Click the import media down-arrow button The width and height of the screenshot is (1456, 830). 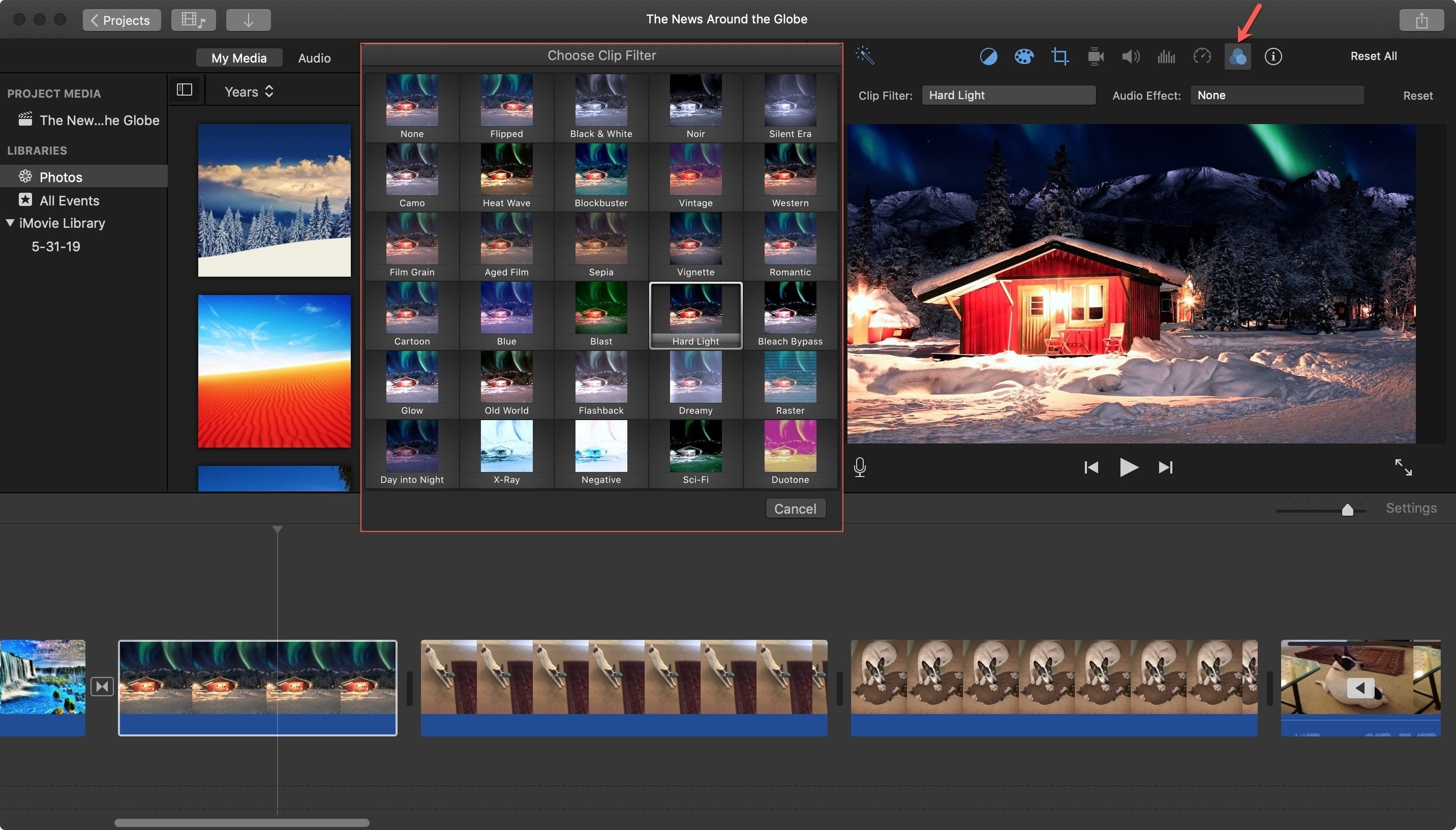point(249,20)
